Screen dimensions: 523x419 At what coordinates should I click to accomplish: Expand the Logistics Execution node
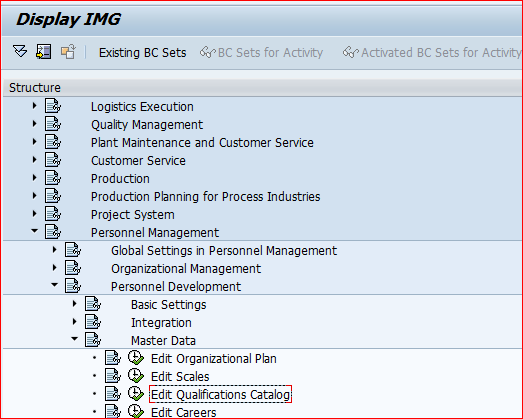click(34, 106)
